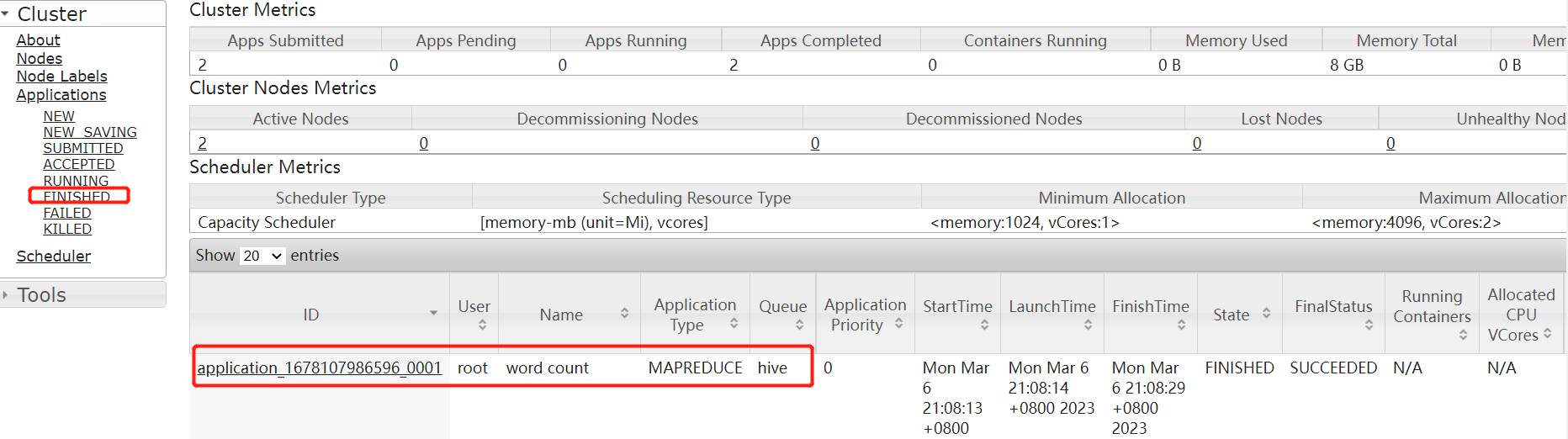Screen dimensions: 1568x439
Task: Click the minimum allocation memory:1024 value
Action: pyautogui.click(x=1025, y=222)
